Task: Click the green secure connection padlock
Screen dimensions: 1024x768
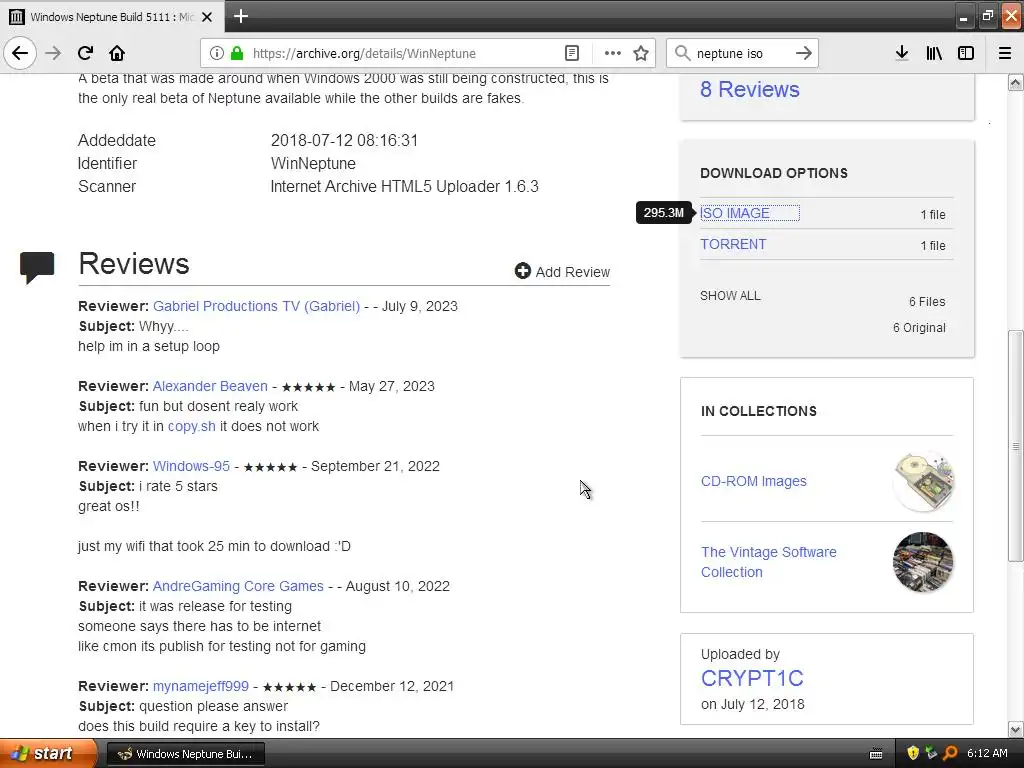Action: point(237,53)
